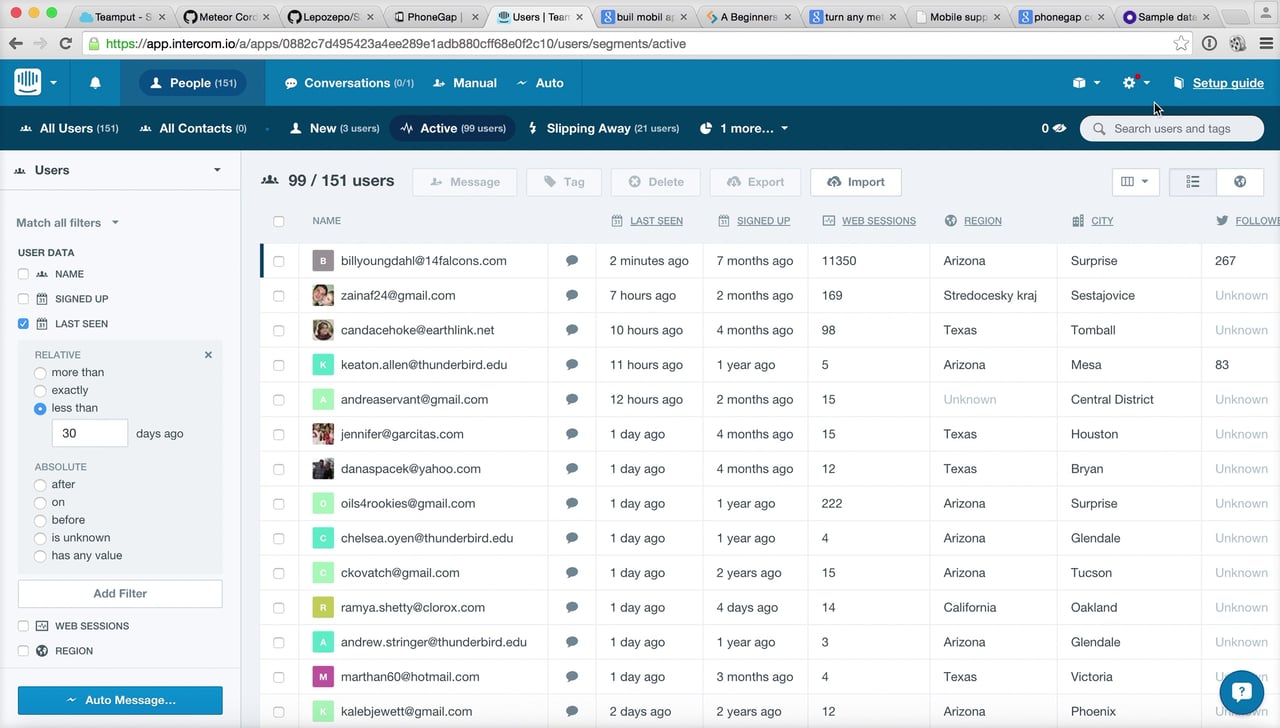Screen dimensions: 1280x728
Task: Select the 'exactly' relative option
Action: click(40, 391)
